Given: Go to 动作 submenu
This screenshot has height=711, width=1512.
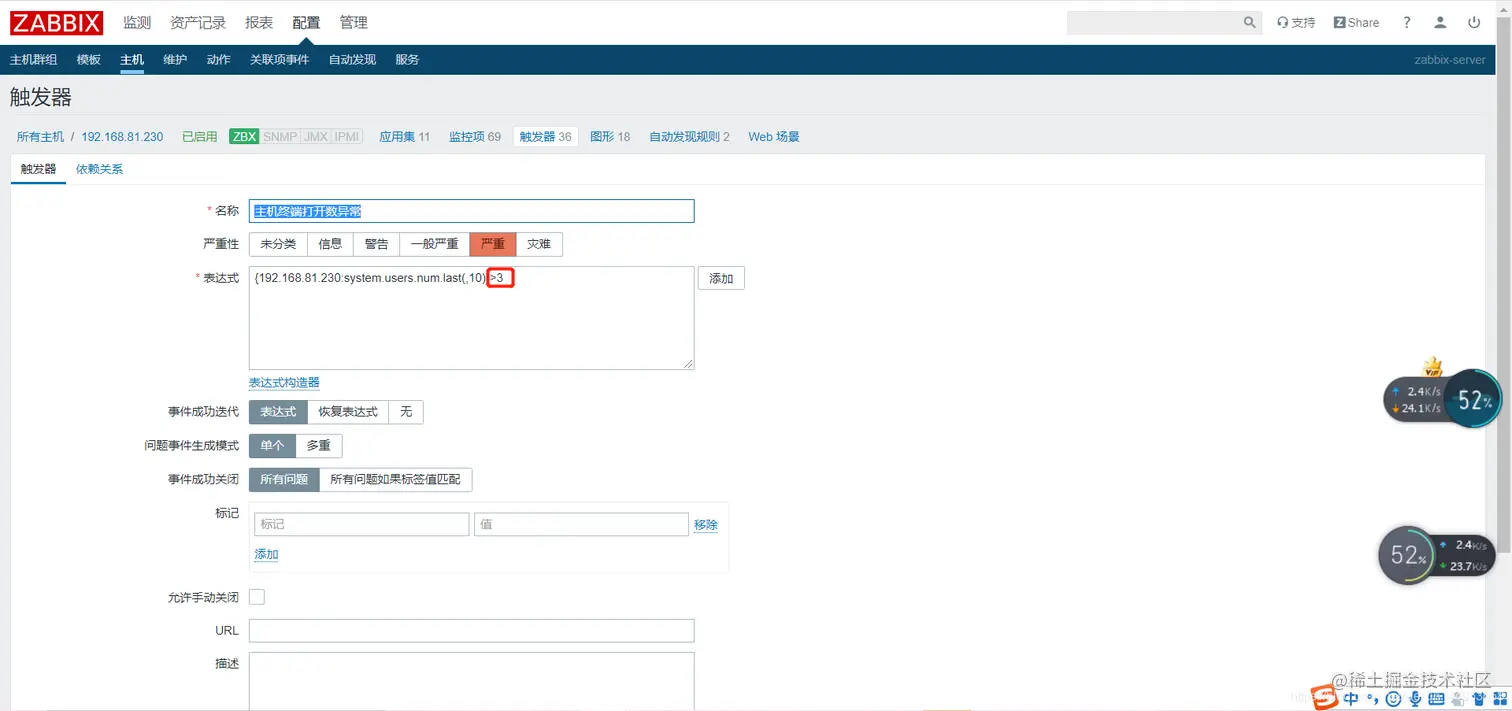Looking at the screenshot, I should 218,60.
